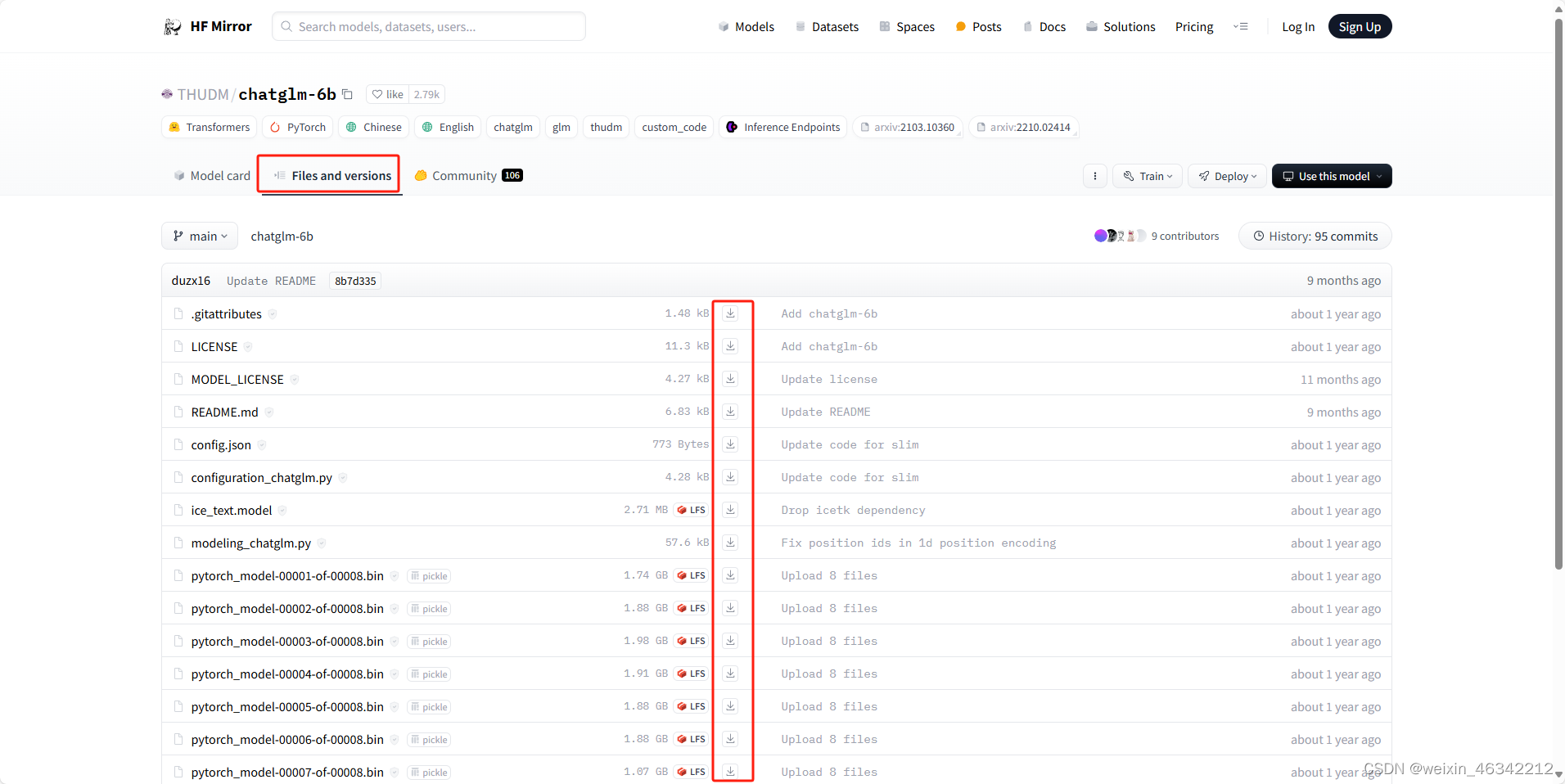This screenshot has height=784, width=1565.
Task: Click the Log In link
Action: coord(1298,26)
